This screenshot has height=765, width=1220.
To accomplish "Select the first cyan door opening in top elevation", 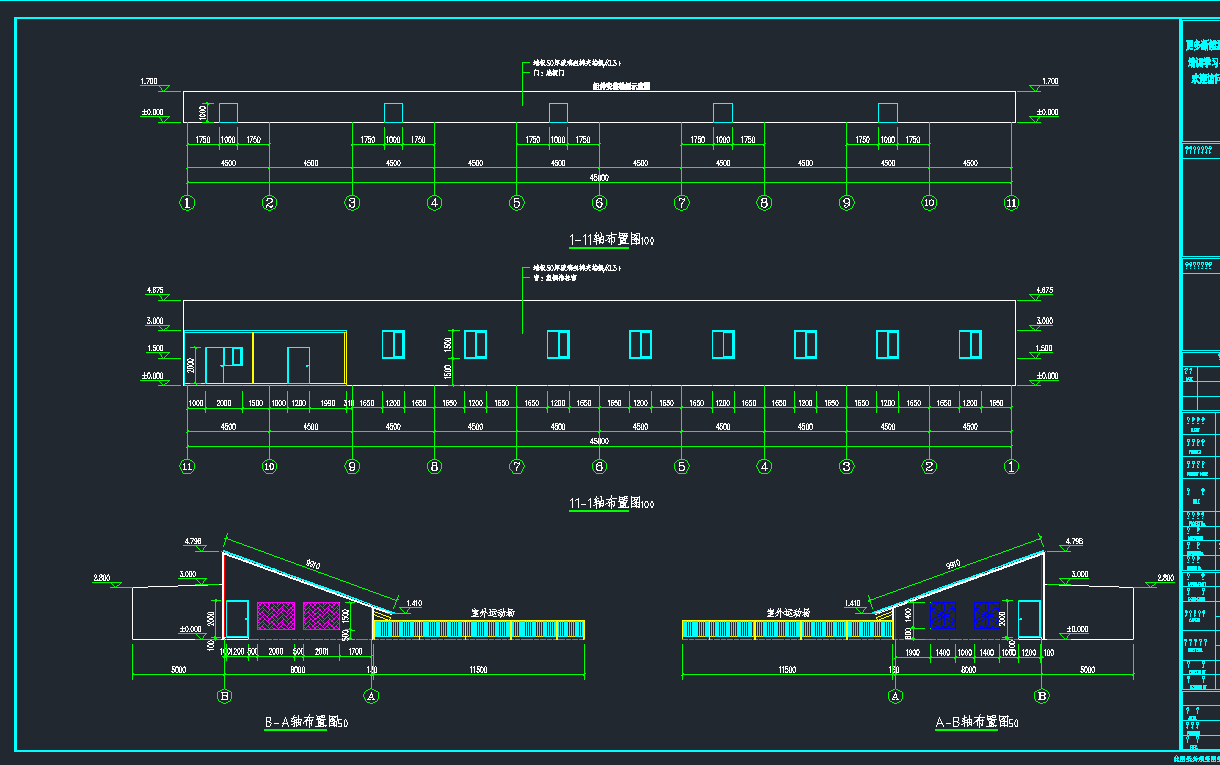I will point(228,113).
